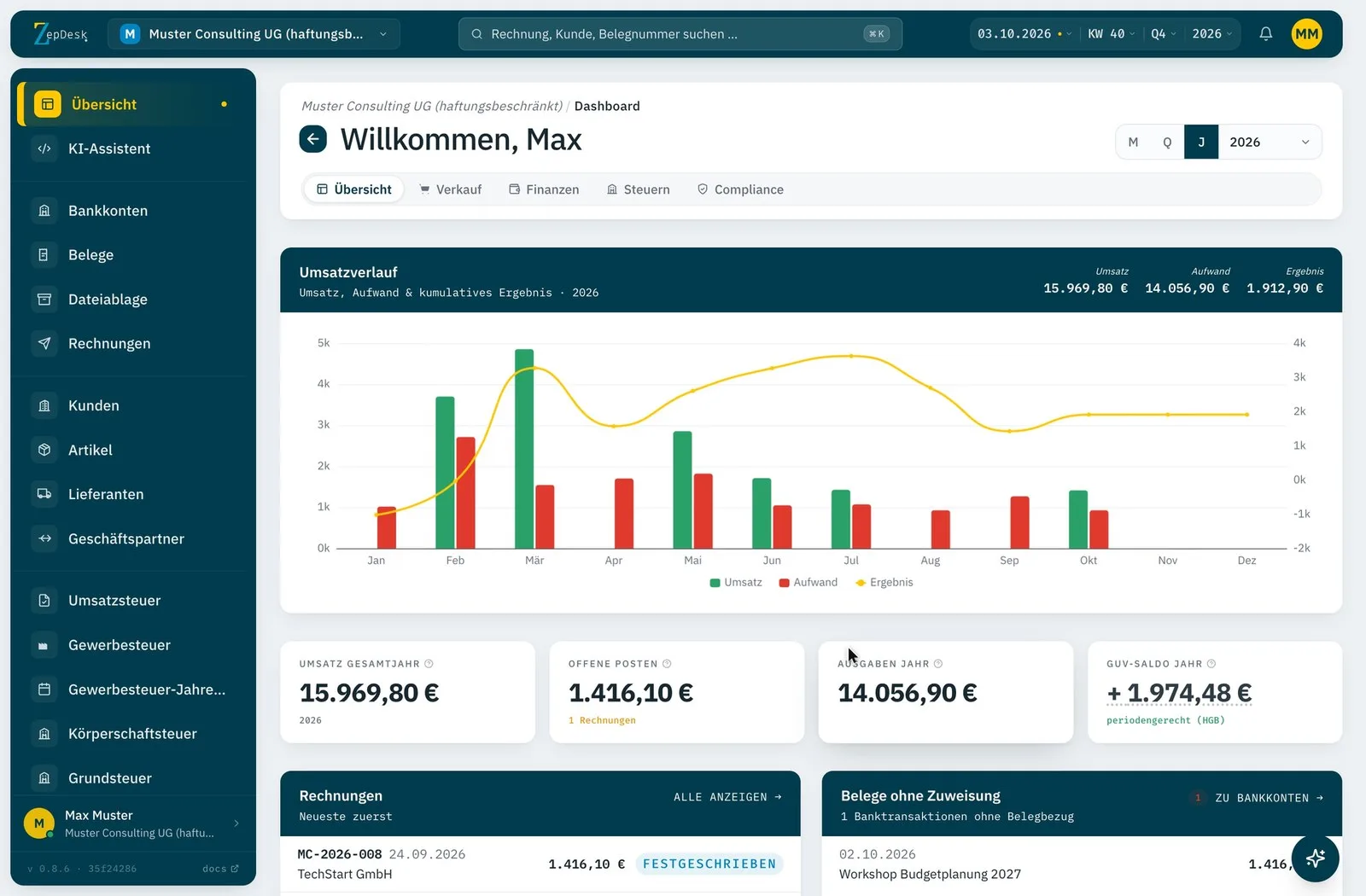Screen dimensions: 1366x896
Task: Click the Bankkonten bank icon
Action: pyautogui.click(x=44, y=211)
